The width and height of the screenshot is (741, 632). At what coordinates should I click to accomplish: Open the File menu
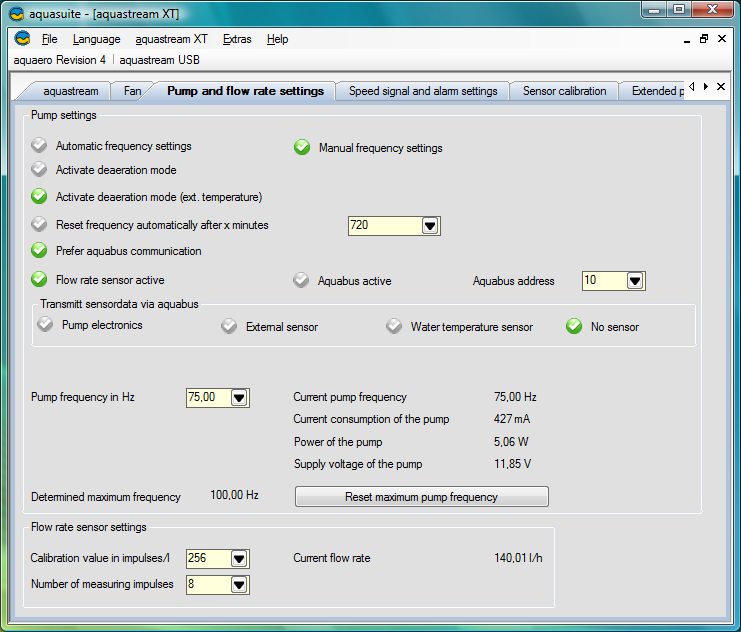[x=50, y=39]
